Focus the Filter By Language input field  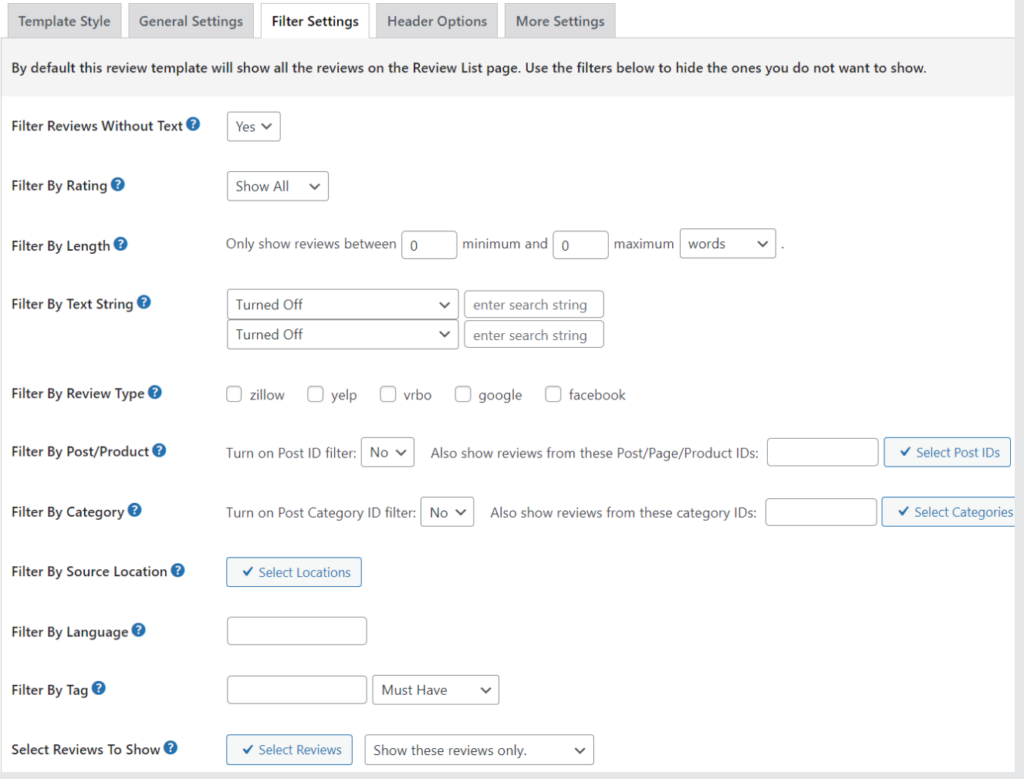tap(296, 631)
